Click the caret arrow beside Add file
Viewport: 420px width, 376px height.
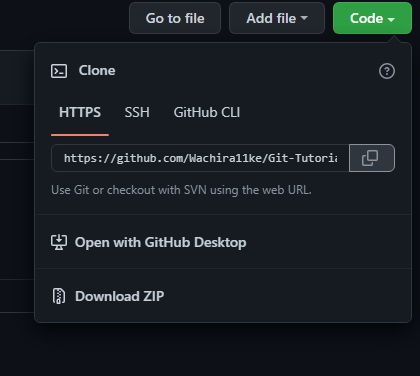(x=304, y=18)
